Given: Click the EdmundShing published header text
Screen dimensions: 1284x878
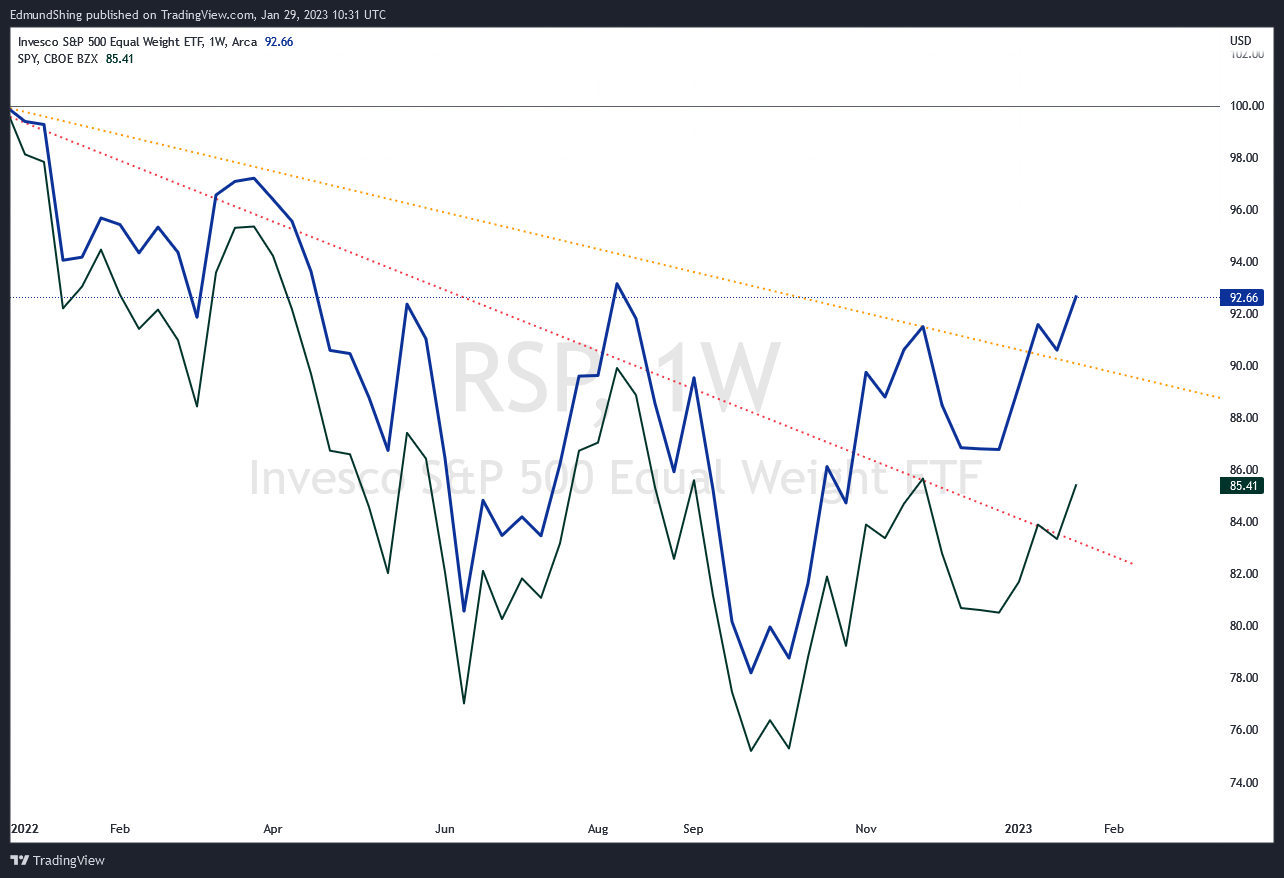Looking at the screenshot, I should click(x=200, y=14).
